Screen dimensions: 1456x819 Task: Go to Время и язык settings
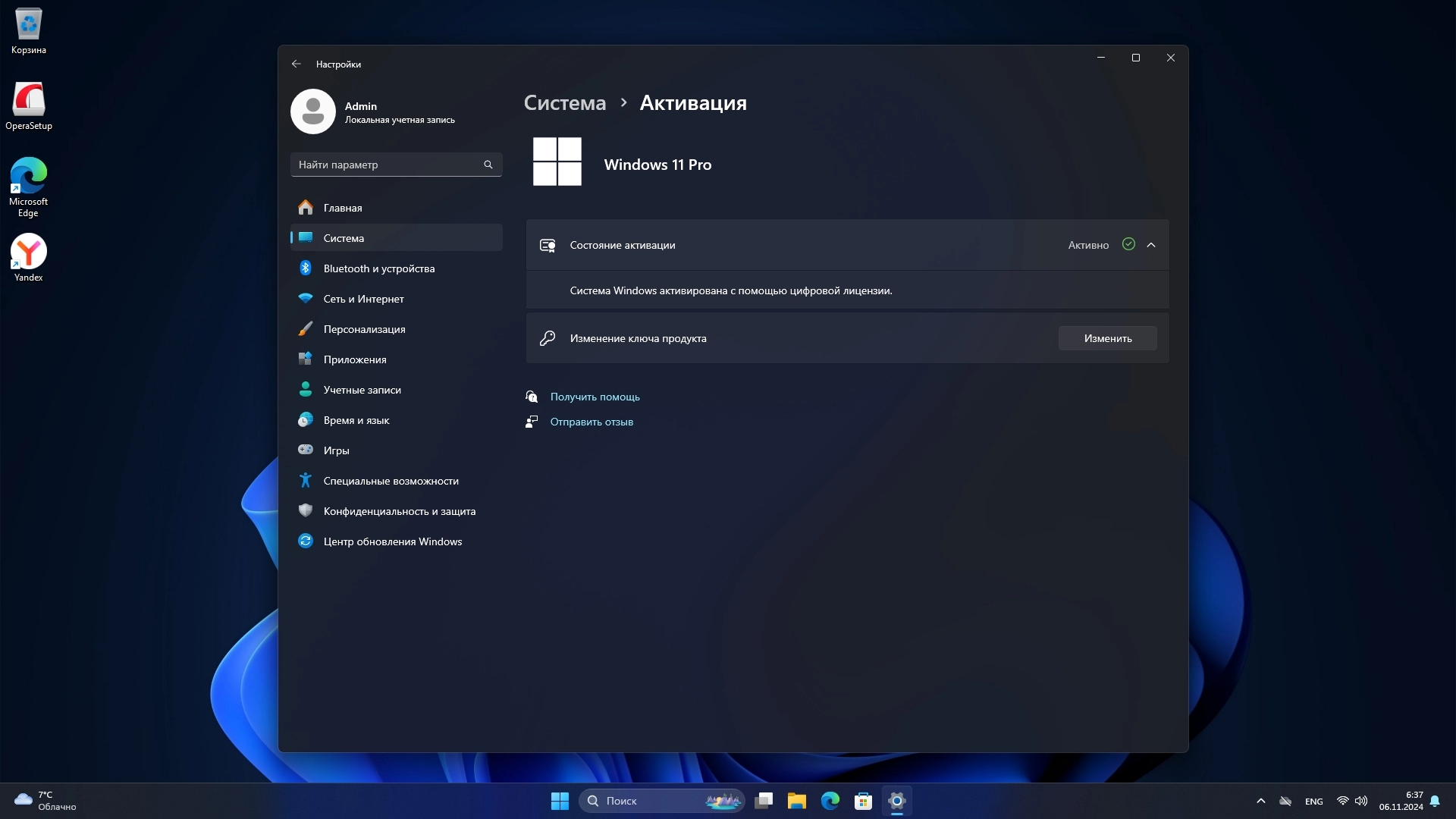pyautogui.click(x=356, y=420)
